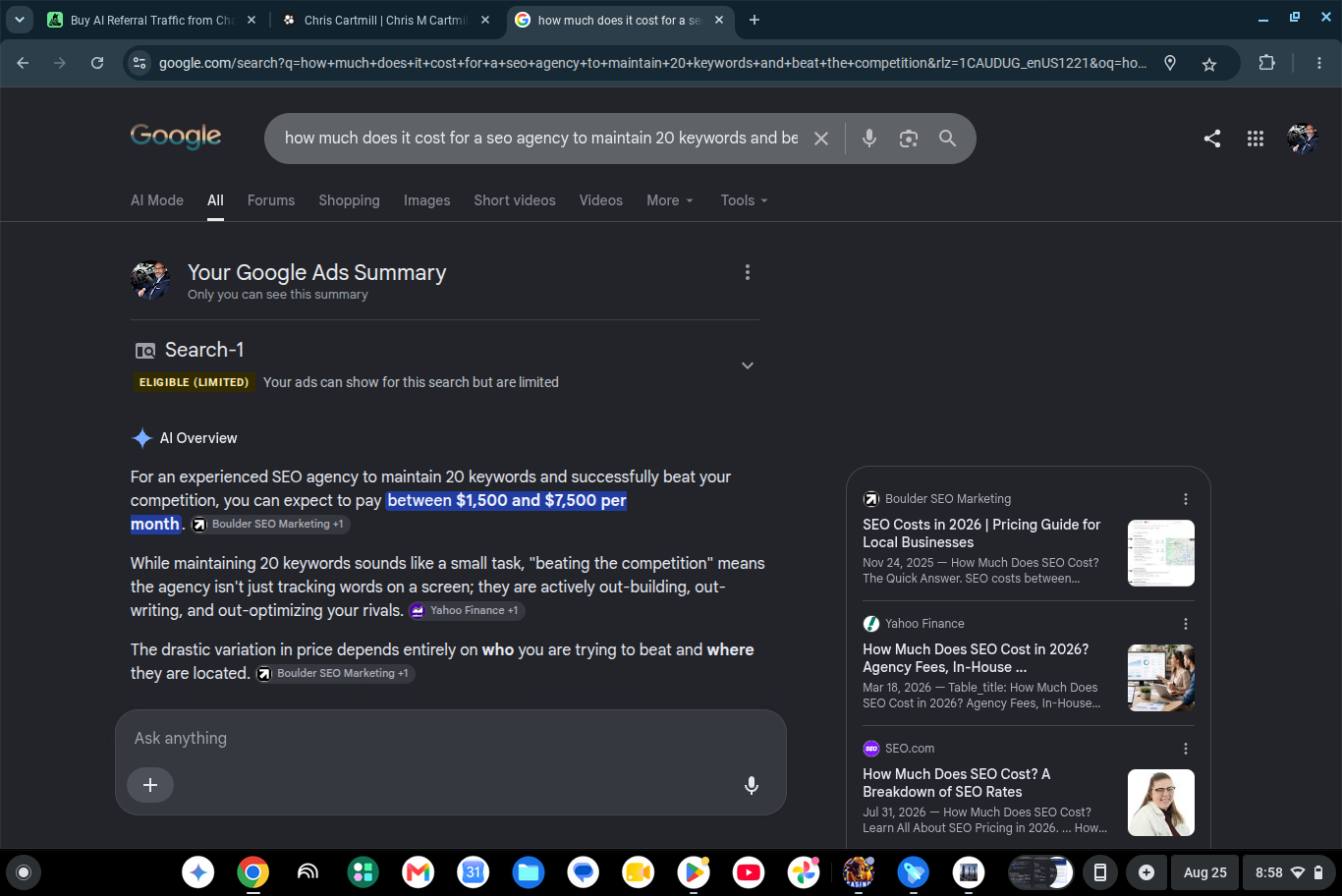Click the location pin icon in address bar

tap(1170, 63)
